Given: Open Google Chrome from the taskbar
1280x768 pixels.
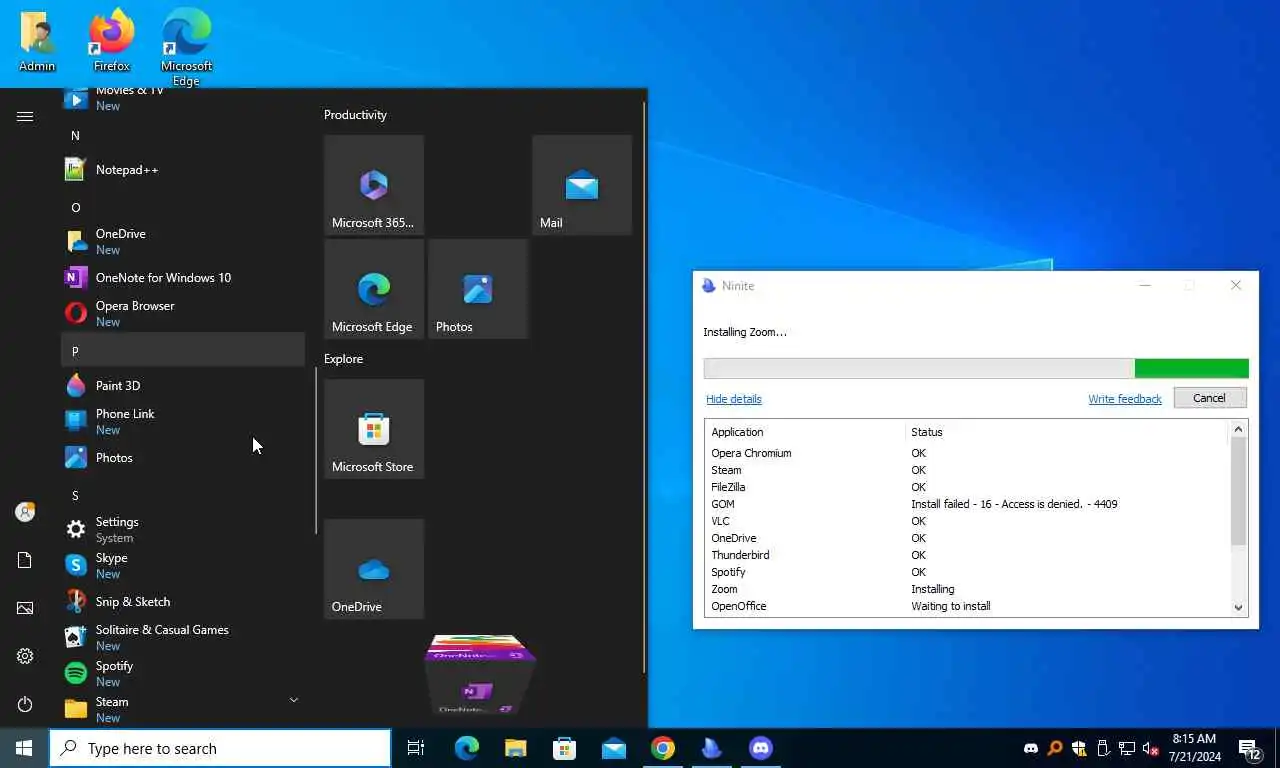Looking at the screenshot, I should pos(663,748).
